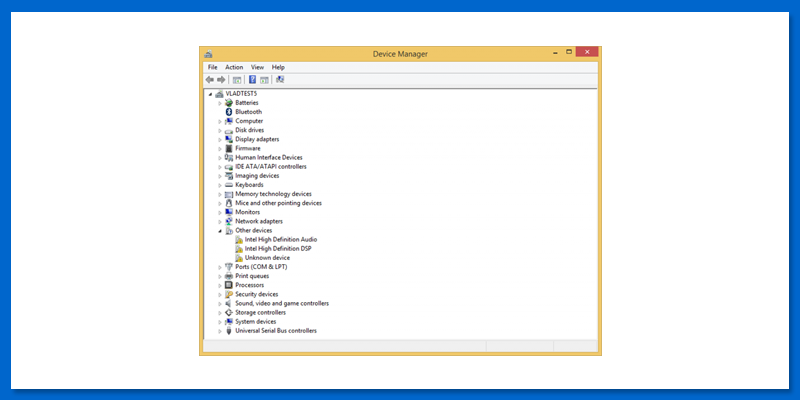Screen dimensions: 800x400
Task: Click the Back arrow toolbar icon
Action: click(209, 80)
